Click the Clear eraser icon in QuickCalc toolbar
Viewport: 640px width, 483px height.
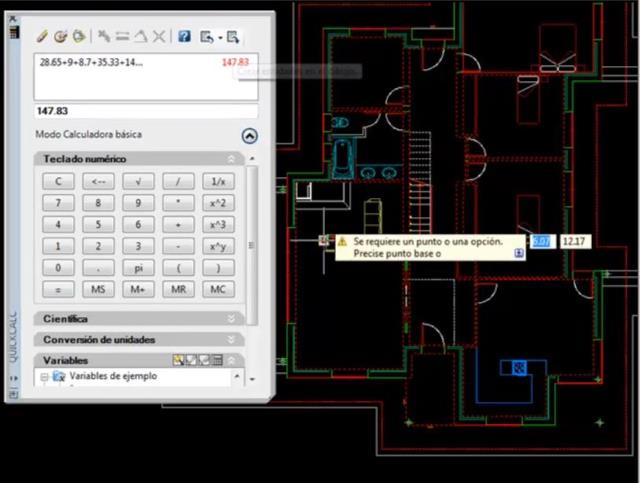click(x=42, y=36)
